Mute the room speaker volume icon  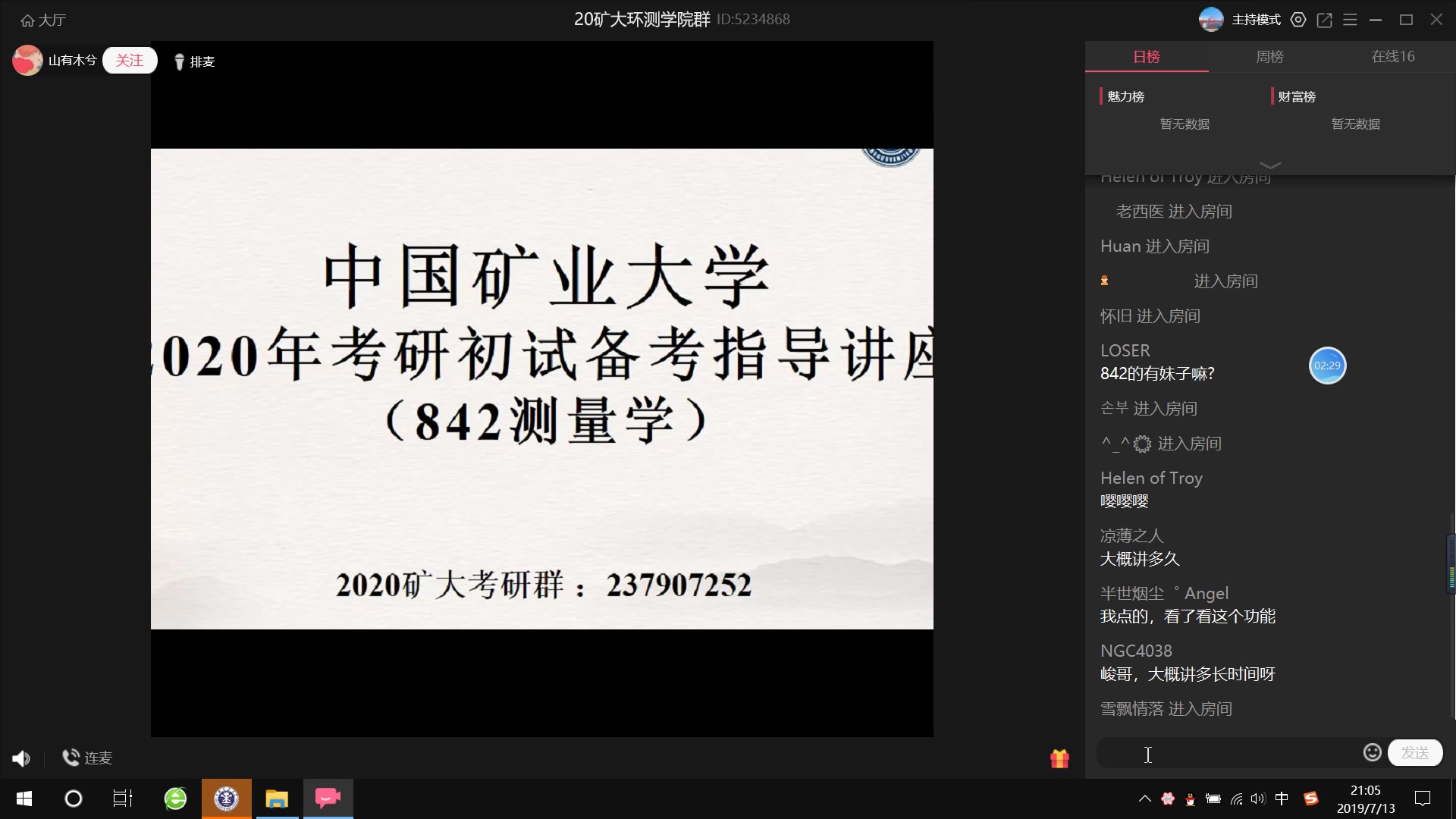click(x=21, y=758)
